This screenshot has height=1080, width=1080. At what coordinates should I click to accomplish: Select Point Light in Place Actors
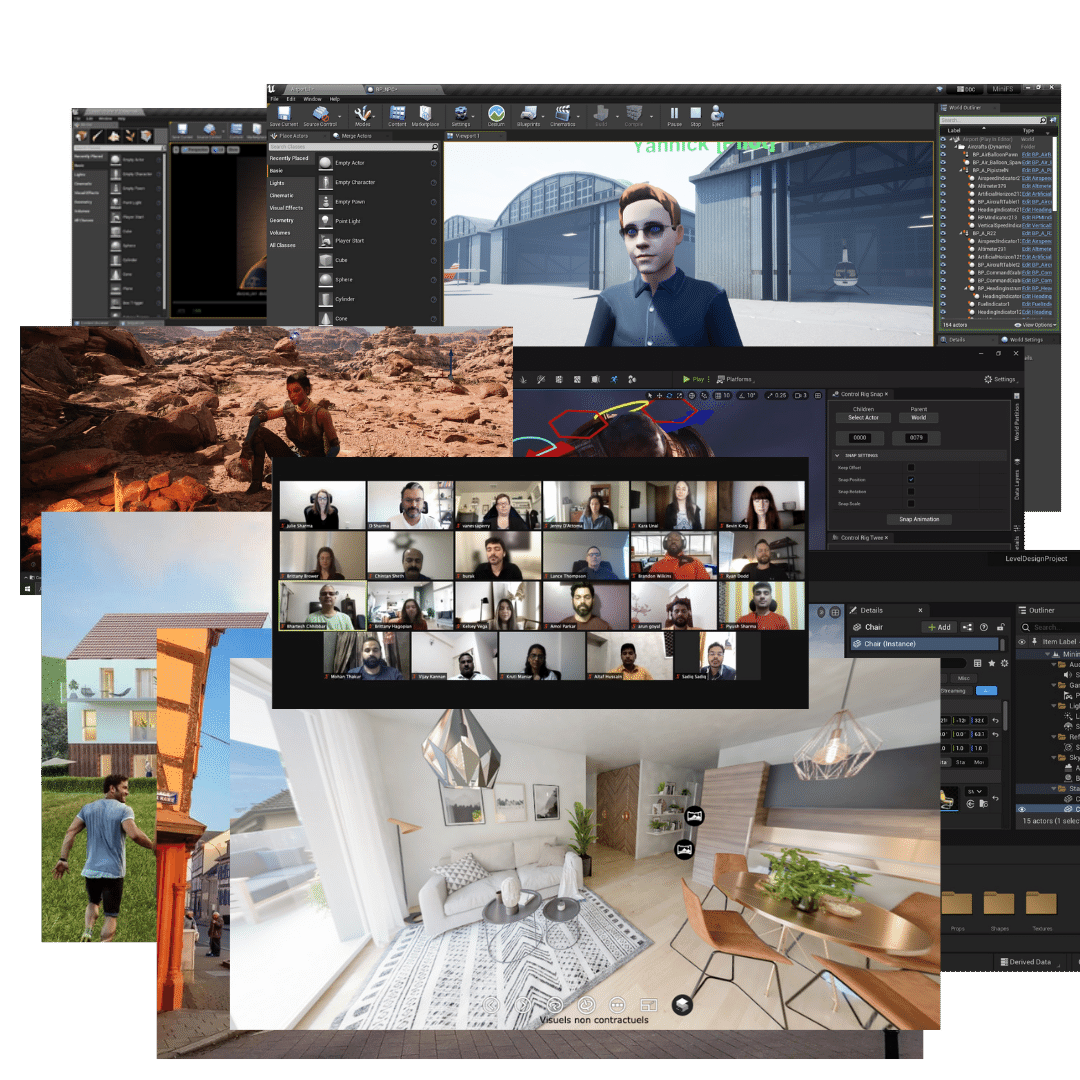[378, 221]
